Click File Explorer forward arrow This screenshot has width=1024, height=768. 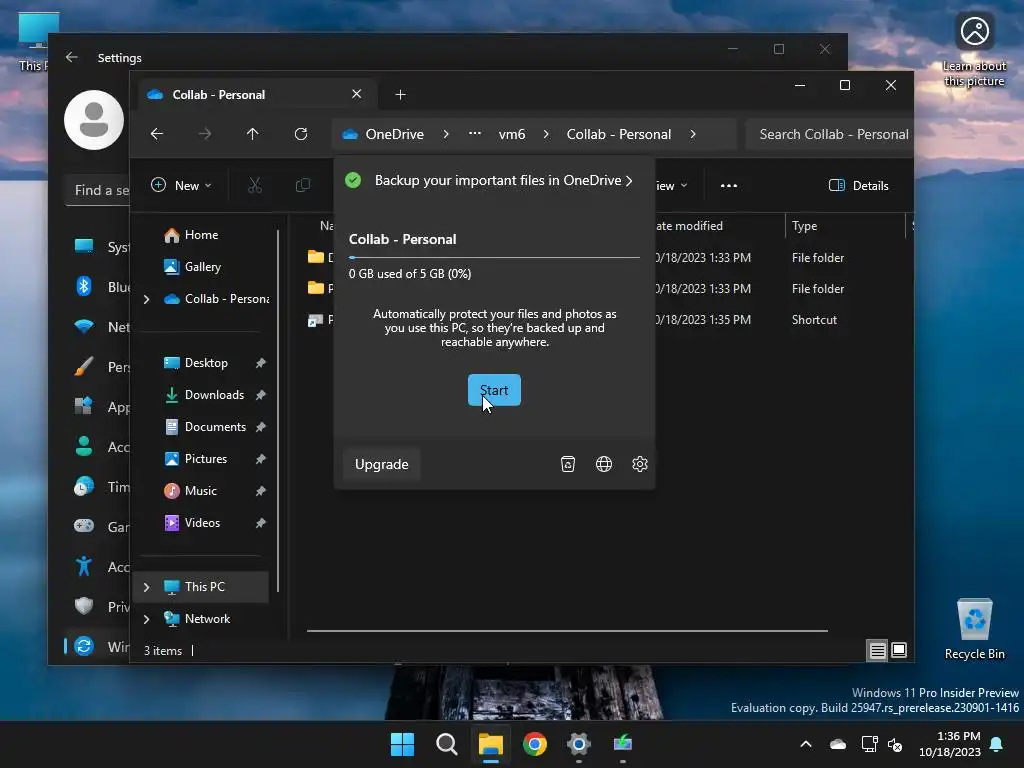click(204, 134)
